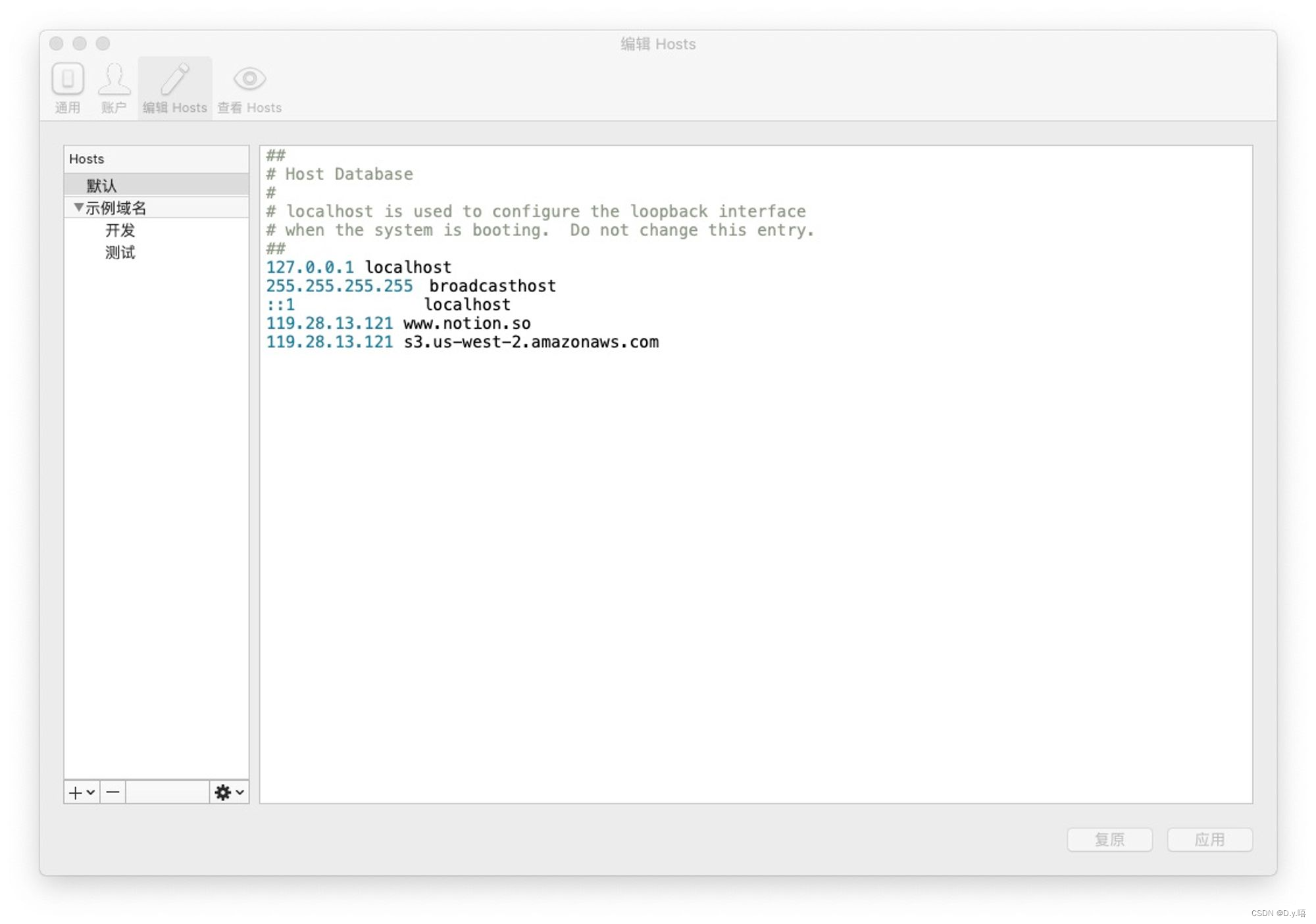Screen dimensions: 1316x924
Task: Select the 开发 hosts profile
Action: (119, 229)
